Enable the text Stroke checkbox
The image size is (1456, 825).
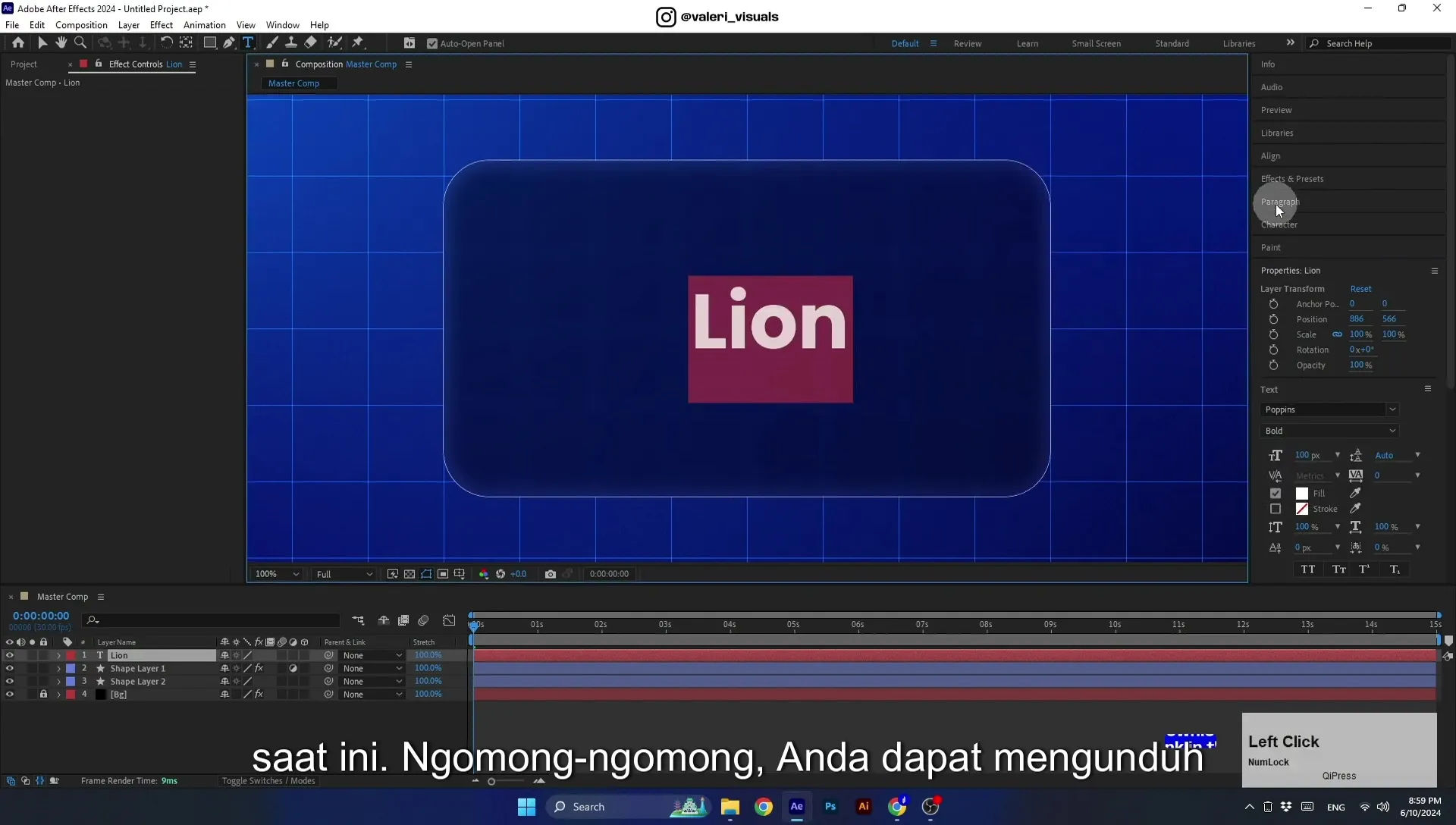1276,509
